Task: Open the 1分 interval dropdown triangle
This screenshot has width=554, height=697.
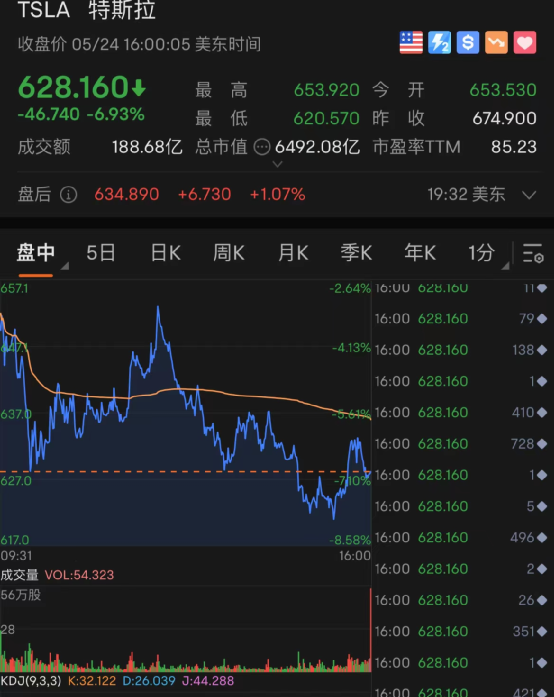Action: (x=505, y=266)
